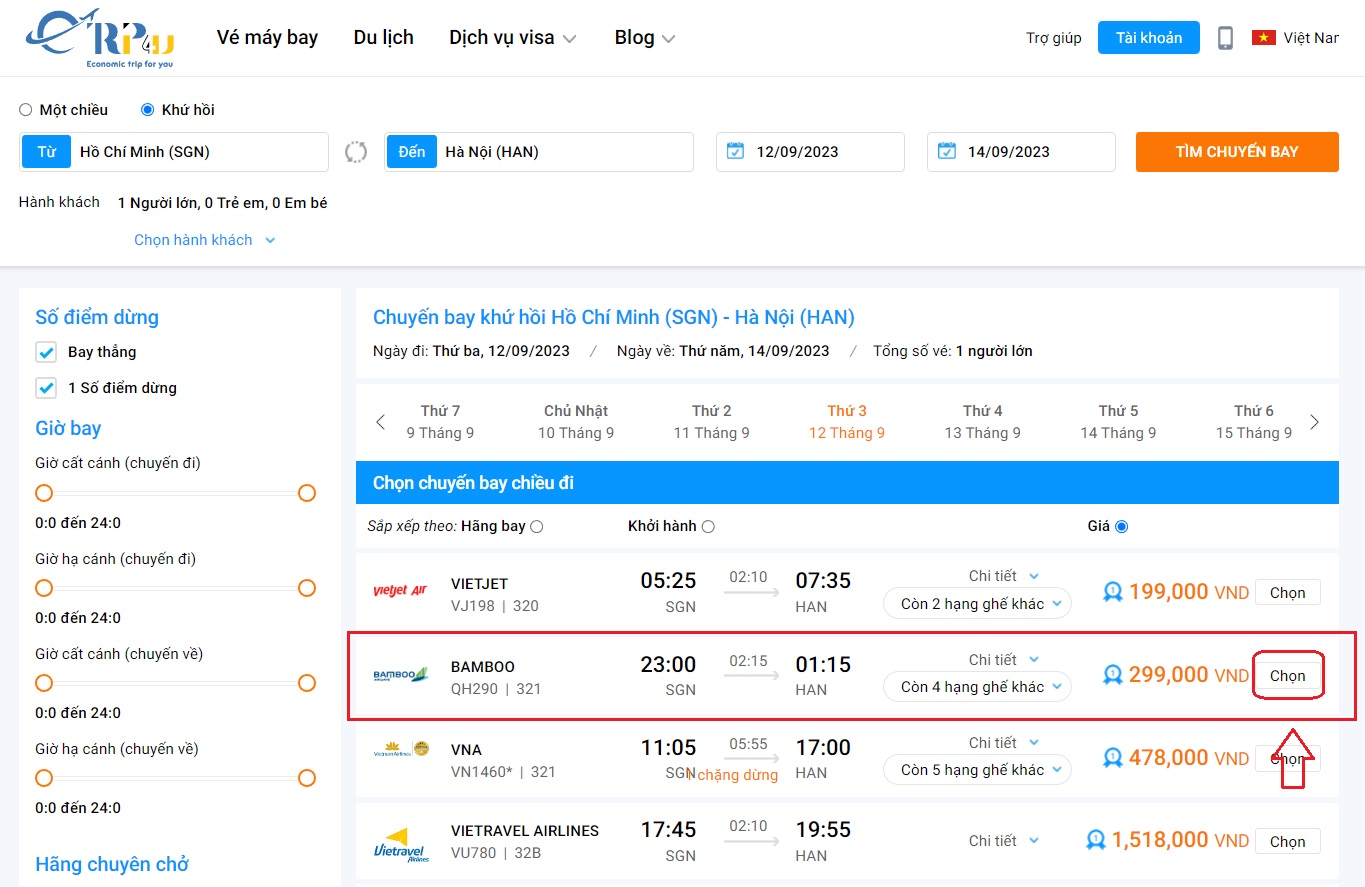
Task: Click the Việt Nam language label
Action: [1311, 38]
